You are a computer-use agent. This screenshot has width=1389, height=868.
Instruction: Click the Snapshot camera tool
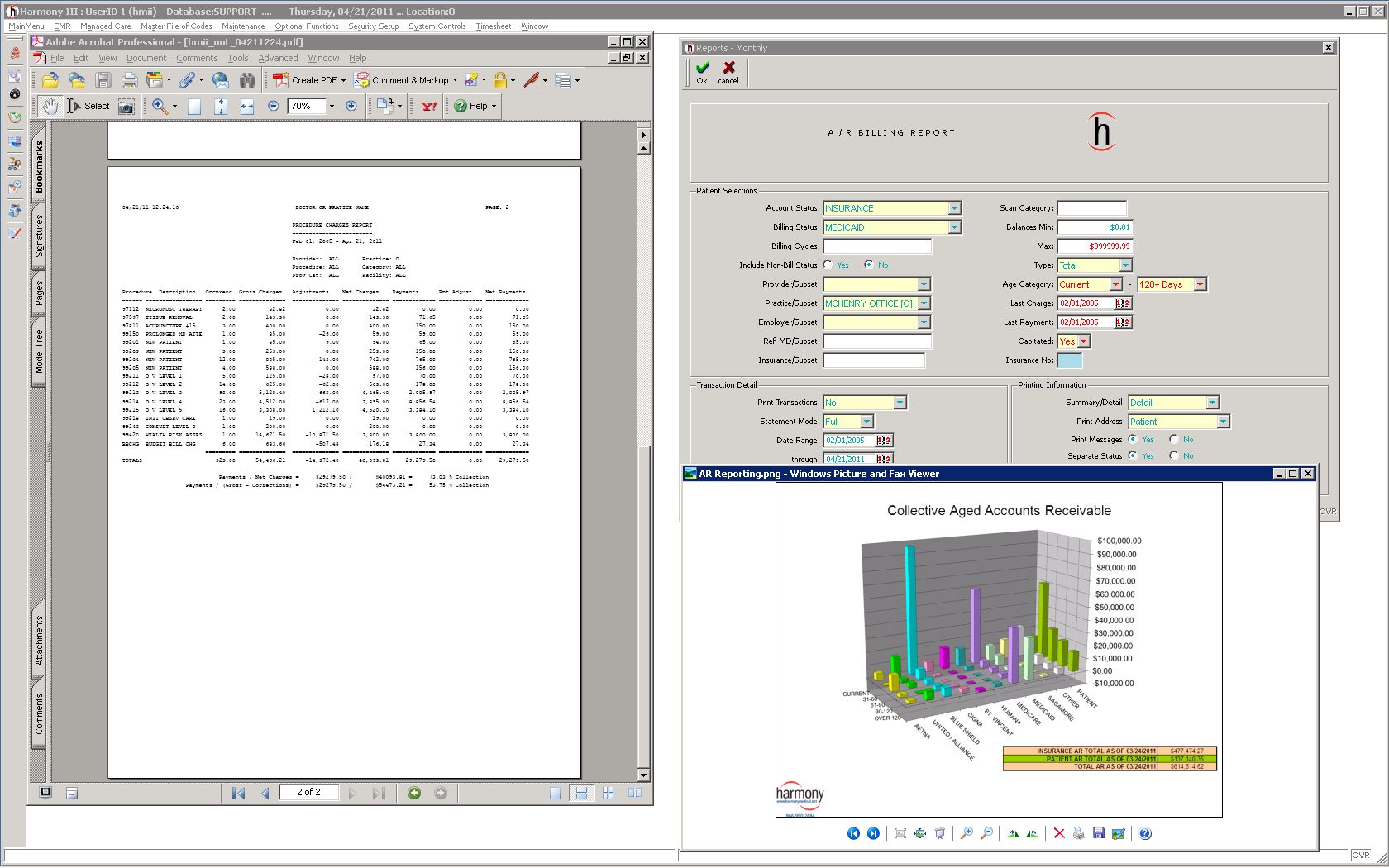tap(126, 106)
